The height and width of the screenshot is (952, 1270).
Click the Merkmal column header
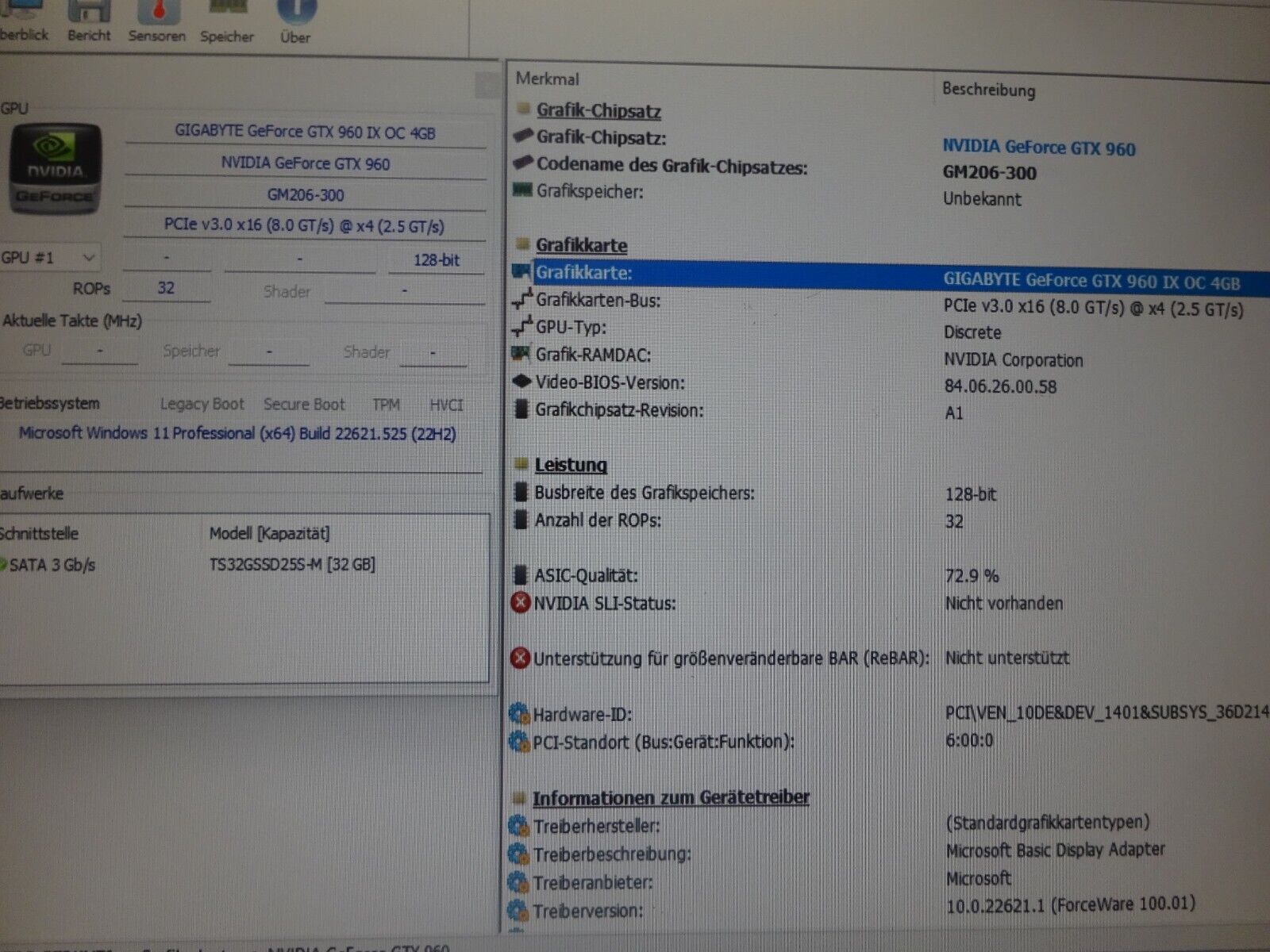click(547, 79)
